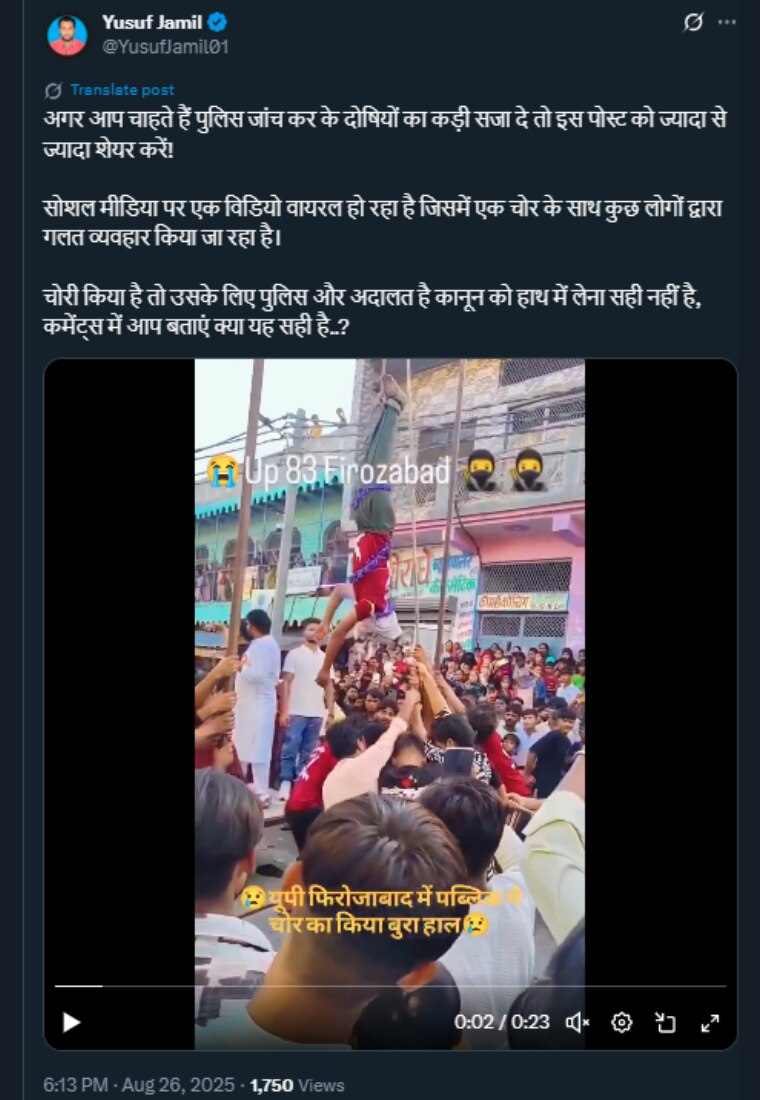Viewport: 760px width, 1100px height.
Task: Open the 6:13 PM Aug 26, 2025 timestamp
Action: coord(139,1085)
